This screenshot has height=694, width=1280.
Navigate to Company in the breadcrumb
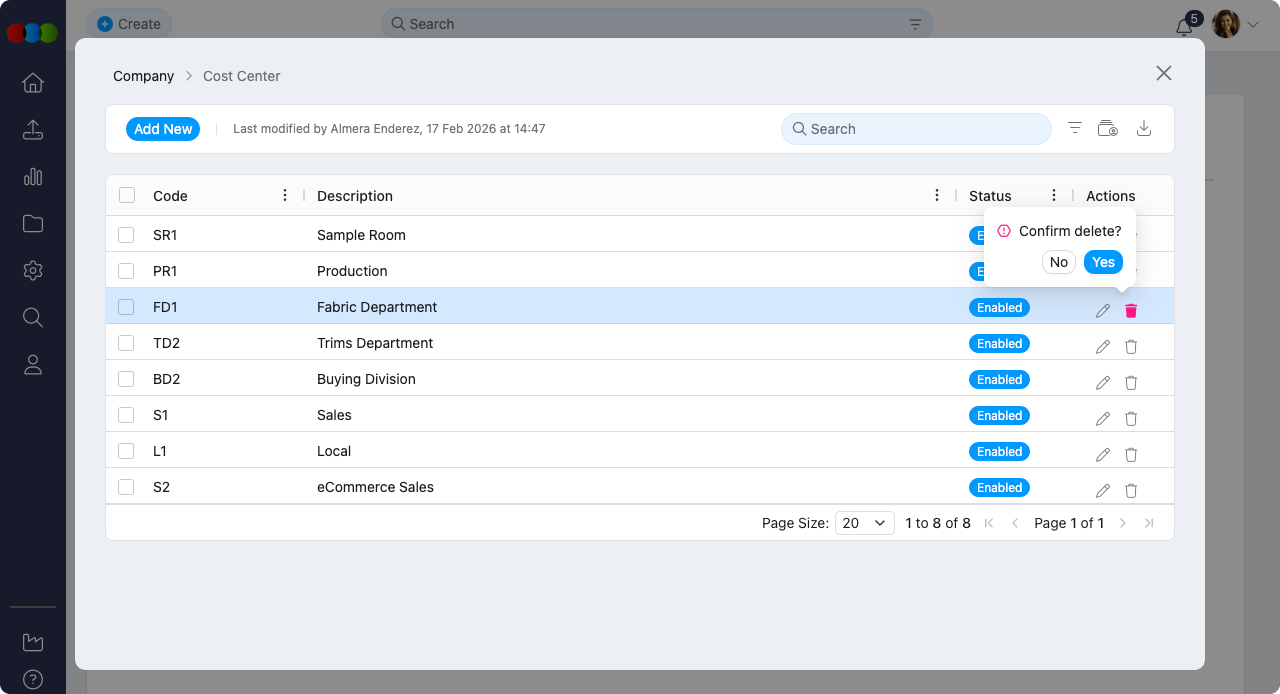click(143, 76)
